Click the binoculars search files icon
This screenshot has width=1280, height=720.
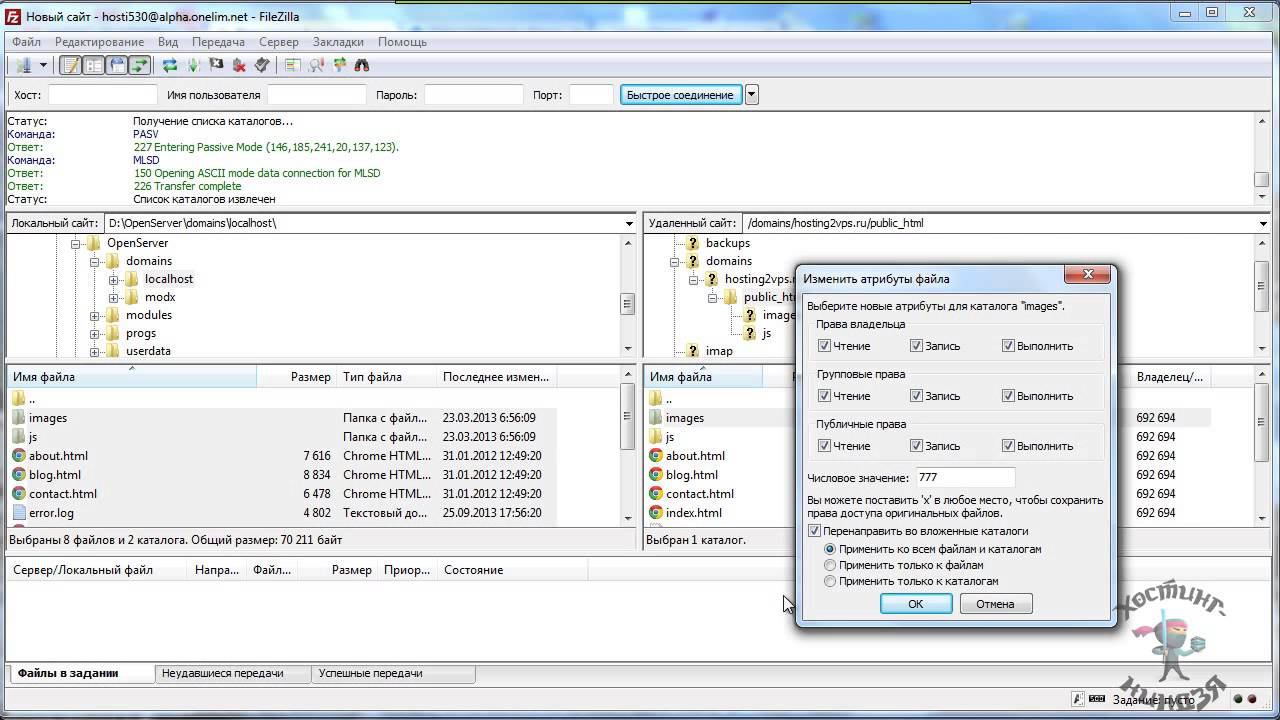pyautogui.click(x=362, y=66)
